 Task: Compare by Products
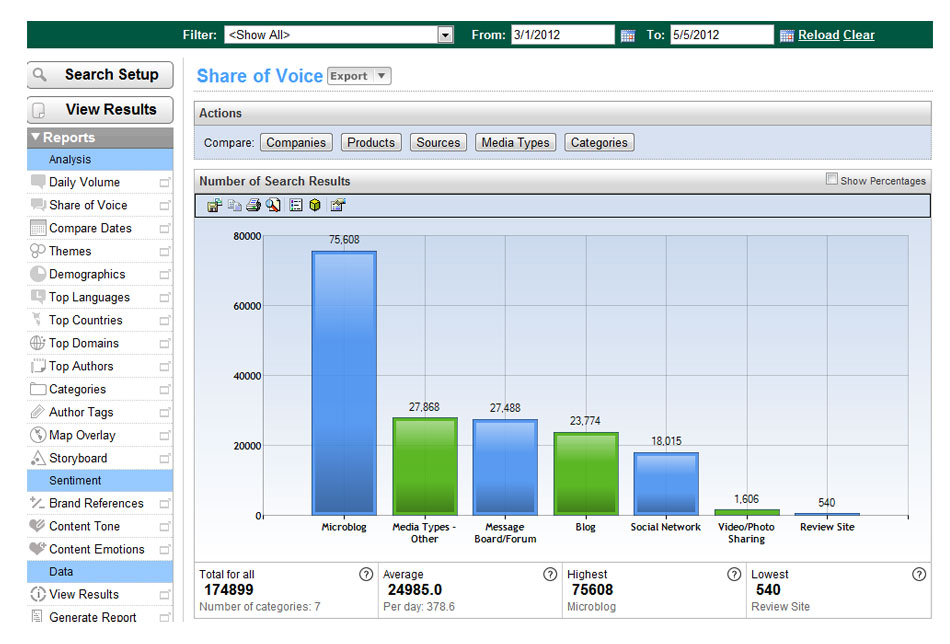[371, 142]
